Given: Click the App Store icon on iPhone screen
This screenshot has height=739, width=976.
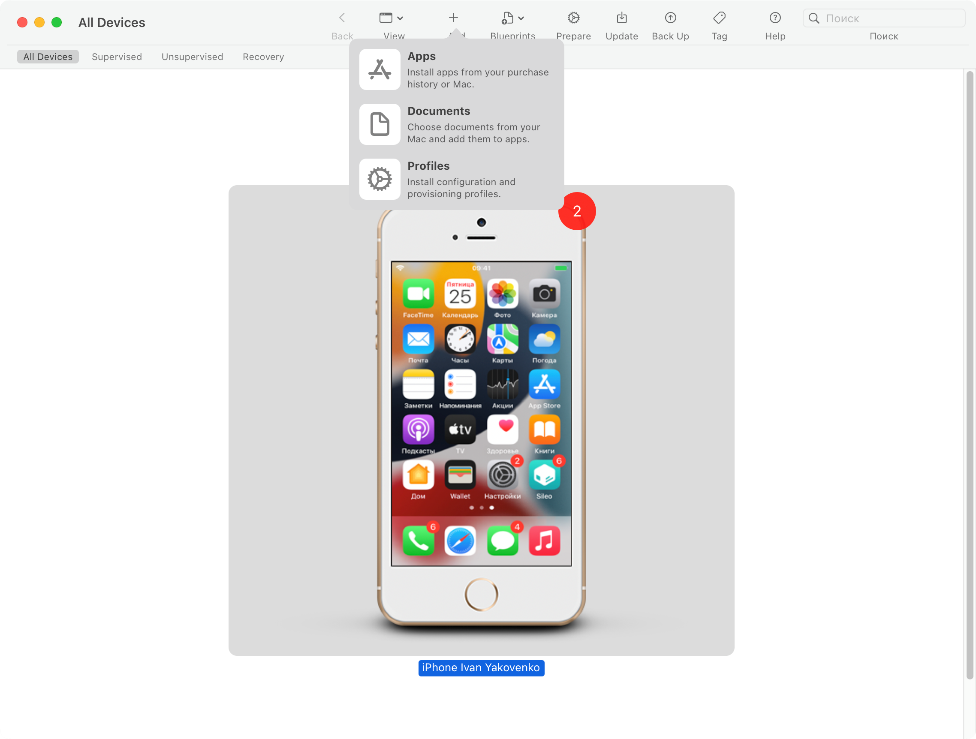Looking at the screenshot, I should [545, 385].
